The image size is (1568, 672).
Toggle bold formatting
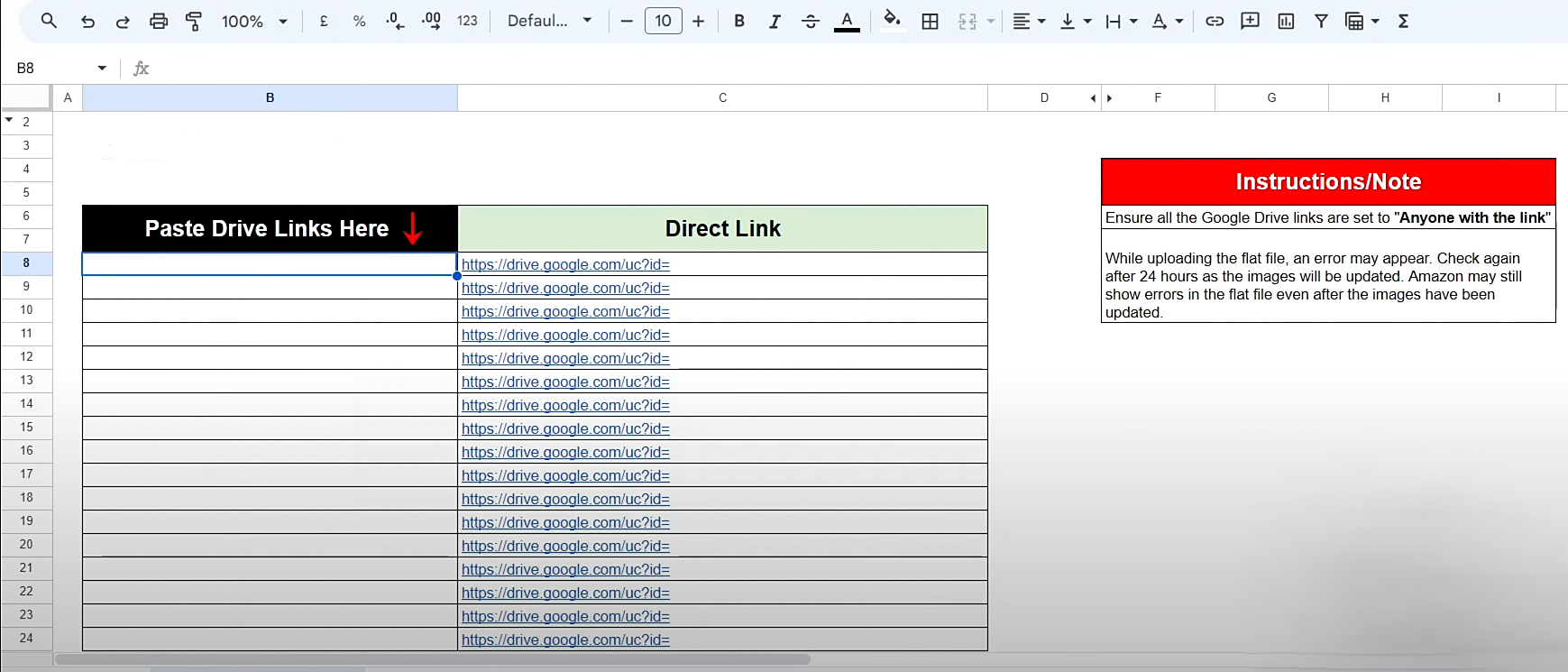[739, 21]
